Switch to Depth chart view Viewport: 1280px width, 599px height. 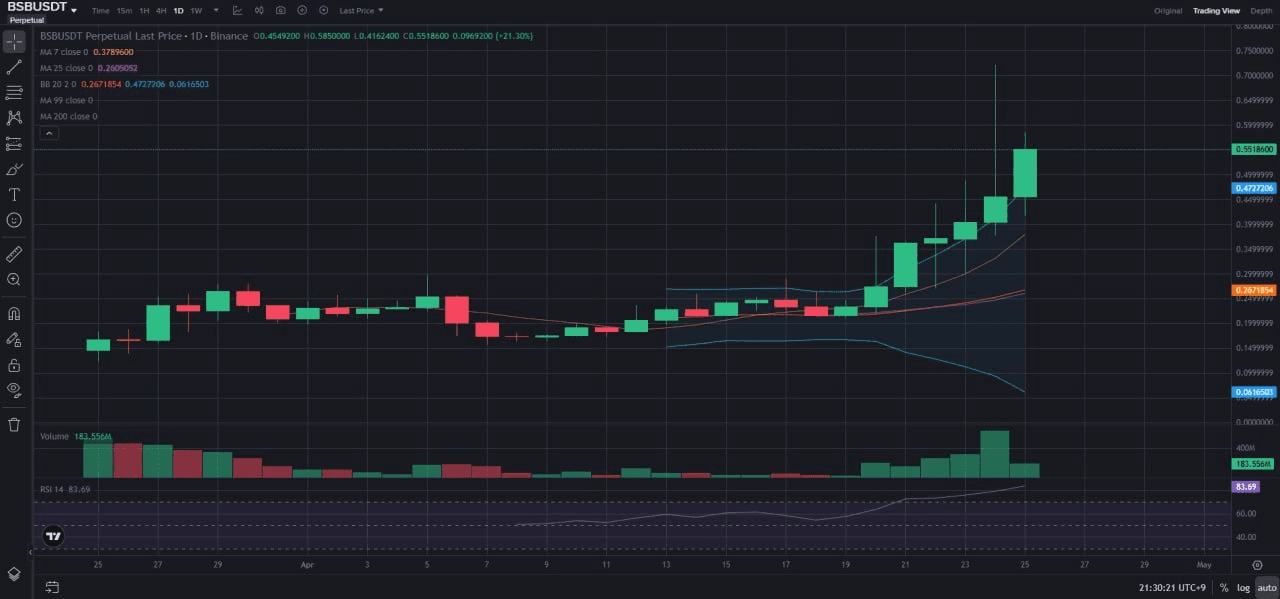coord(1261,10)
